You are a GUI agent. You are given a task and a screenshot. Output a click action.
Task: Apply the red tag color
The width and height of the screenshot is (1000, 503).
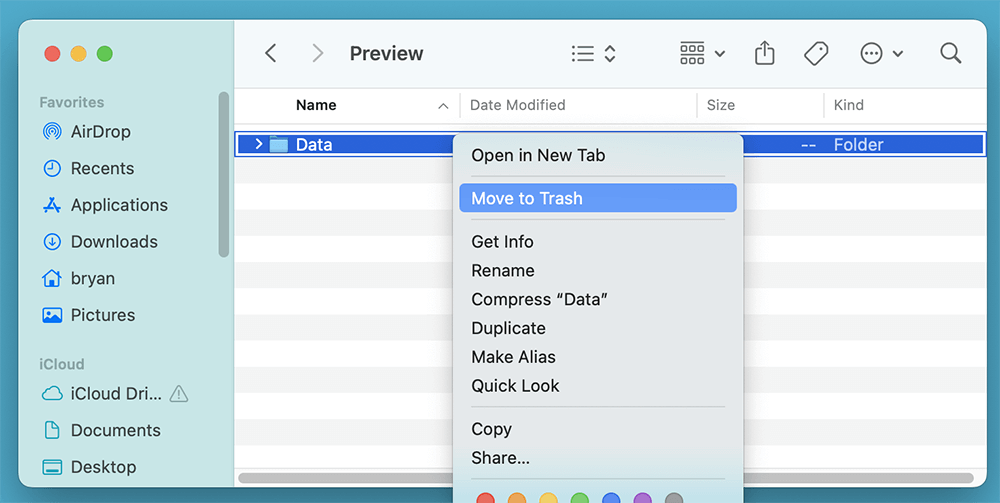point(485,498)
